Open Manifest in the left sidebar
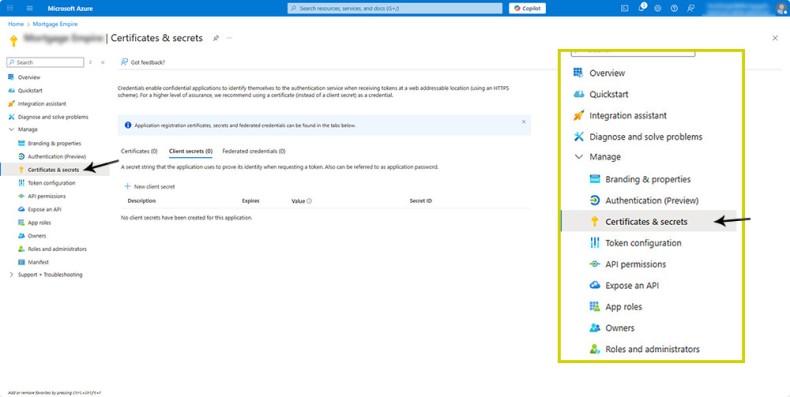 (38, 262)
